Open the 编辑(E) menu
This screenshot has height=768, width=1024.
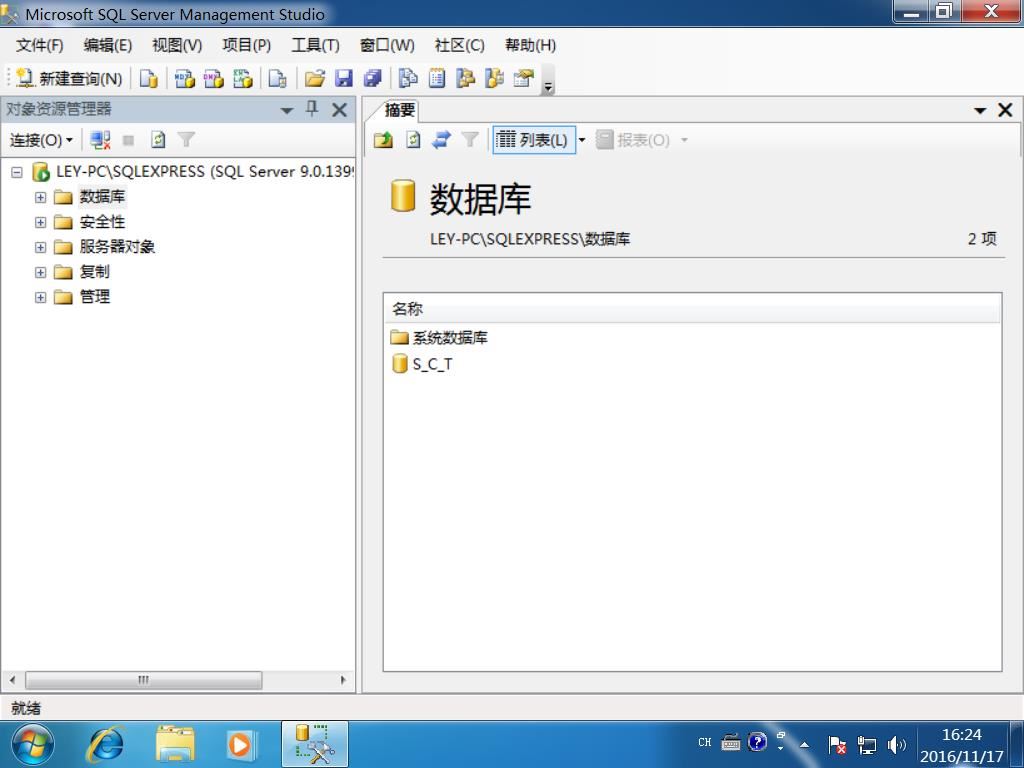coord(108,45)
